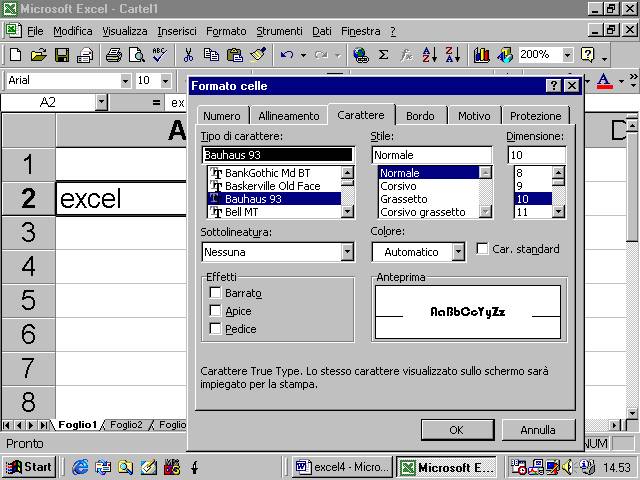
Task: Click size list scrollbar up arrow
Action: click(x=558, y=172)
